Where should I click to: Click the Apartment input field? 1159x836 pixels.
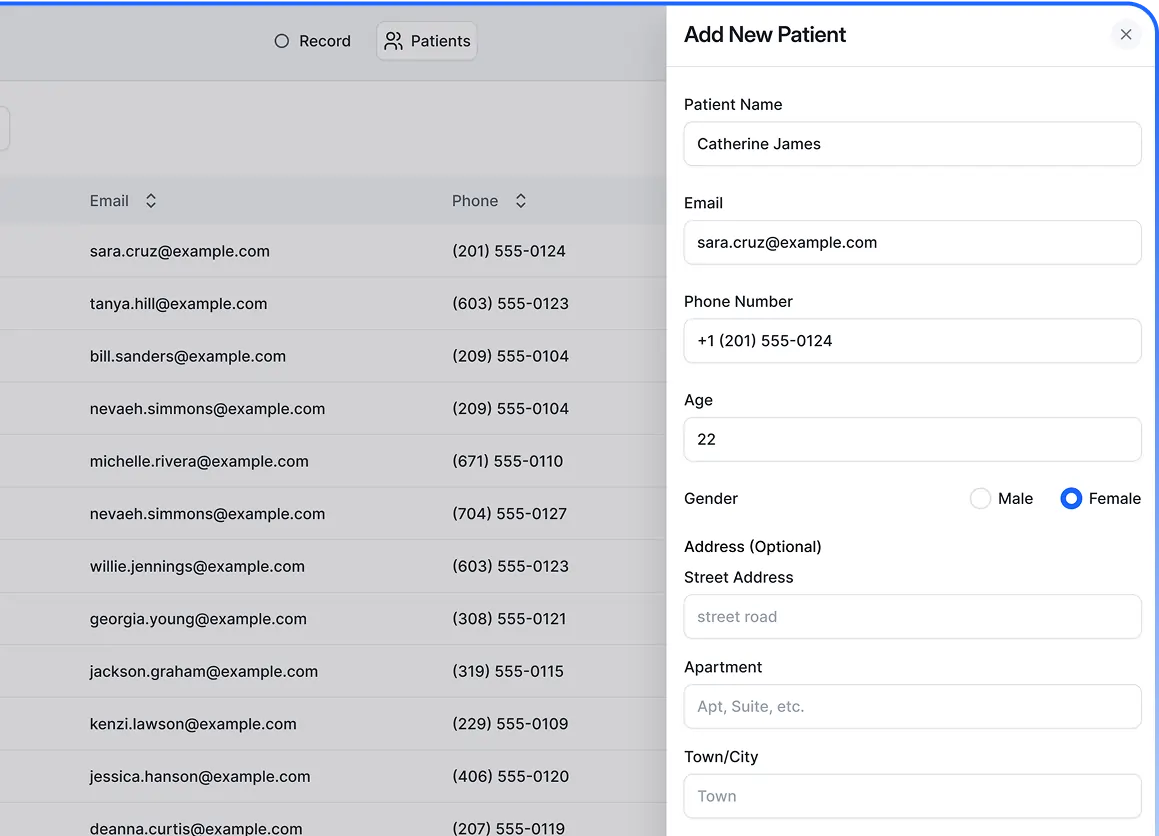pyautogui.click(x=911, y=706)
